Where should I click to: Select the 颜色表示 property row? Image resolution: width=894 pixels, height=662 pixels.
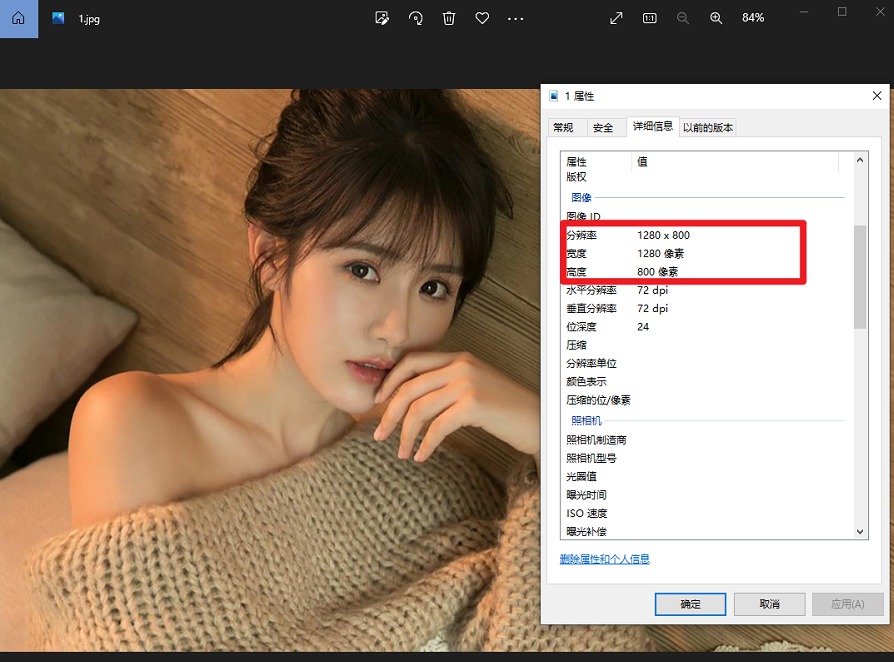[705, 381]
